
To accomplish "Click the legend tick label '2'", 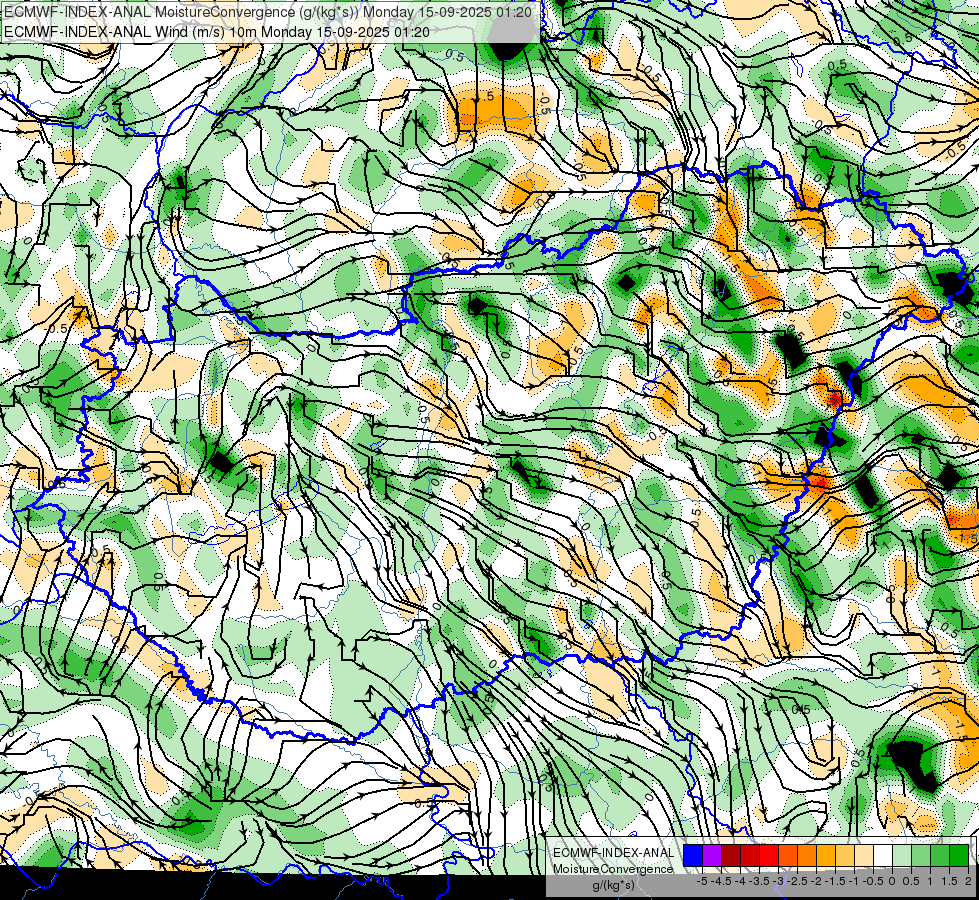I will [x=968, y=881].
